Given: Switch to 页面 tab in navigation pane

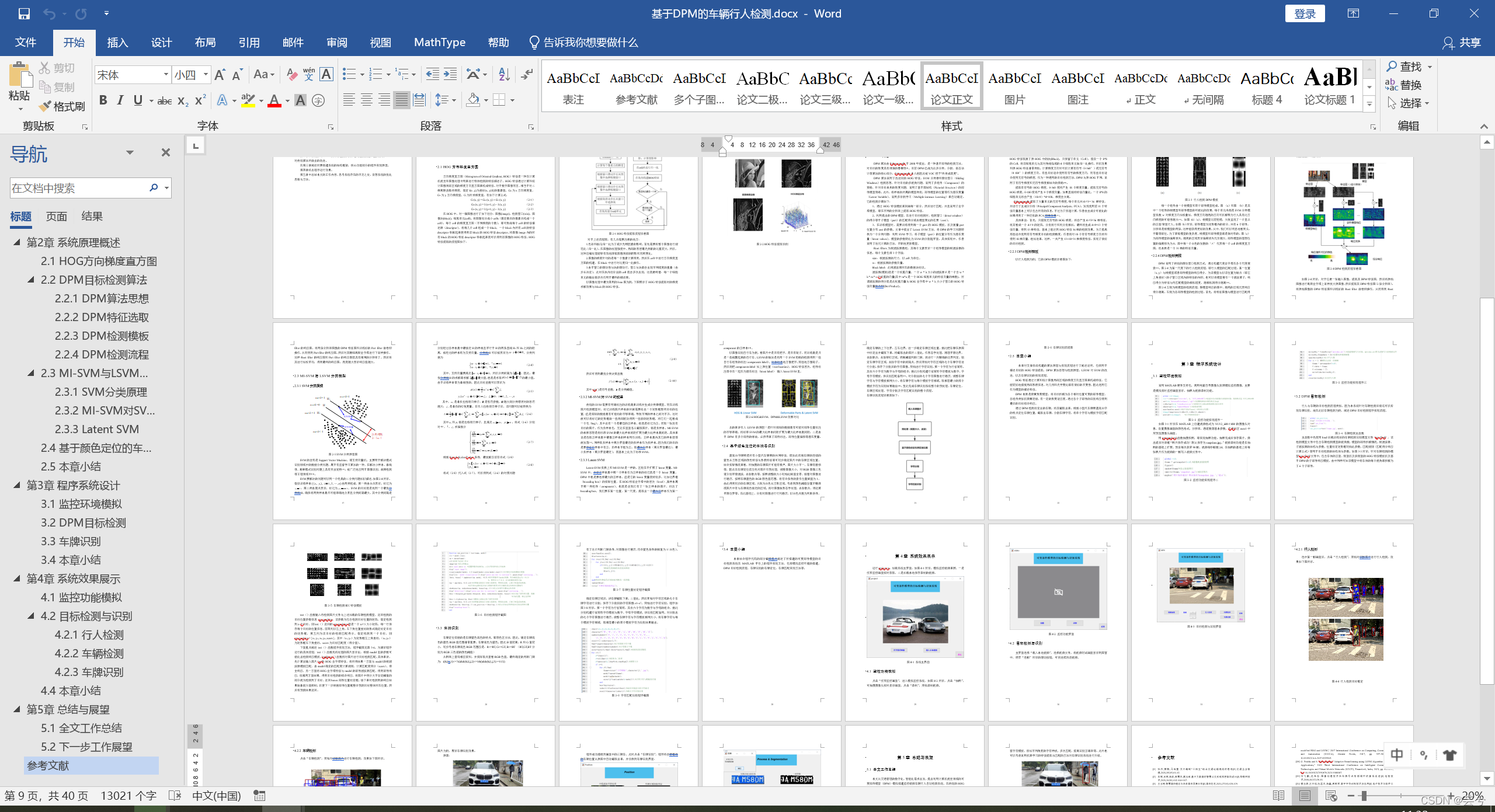Looking at the screenshot, I should 57,217.
